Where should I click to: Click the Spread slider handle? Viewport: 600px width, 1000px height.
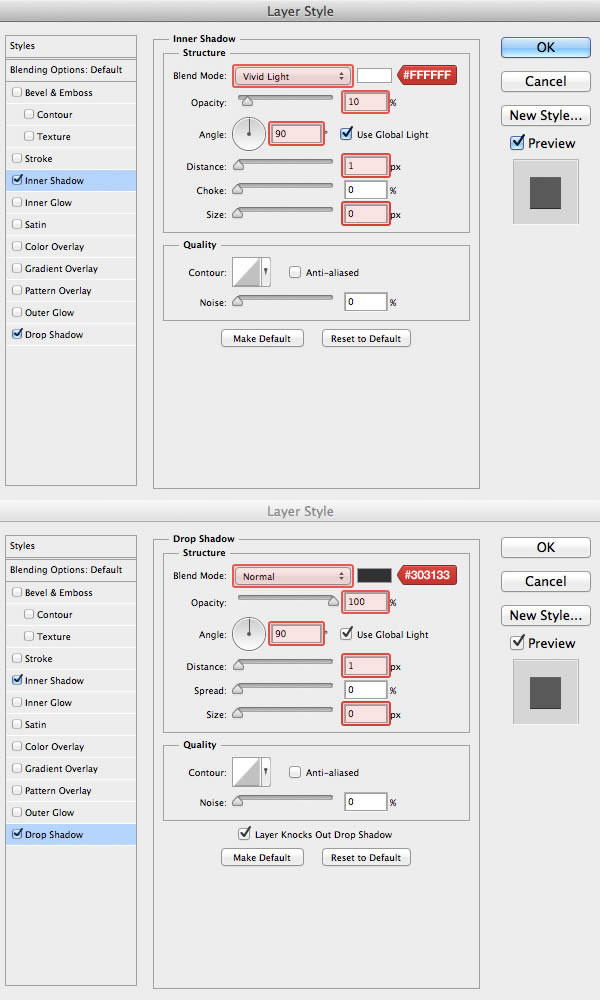[238, 689]
